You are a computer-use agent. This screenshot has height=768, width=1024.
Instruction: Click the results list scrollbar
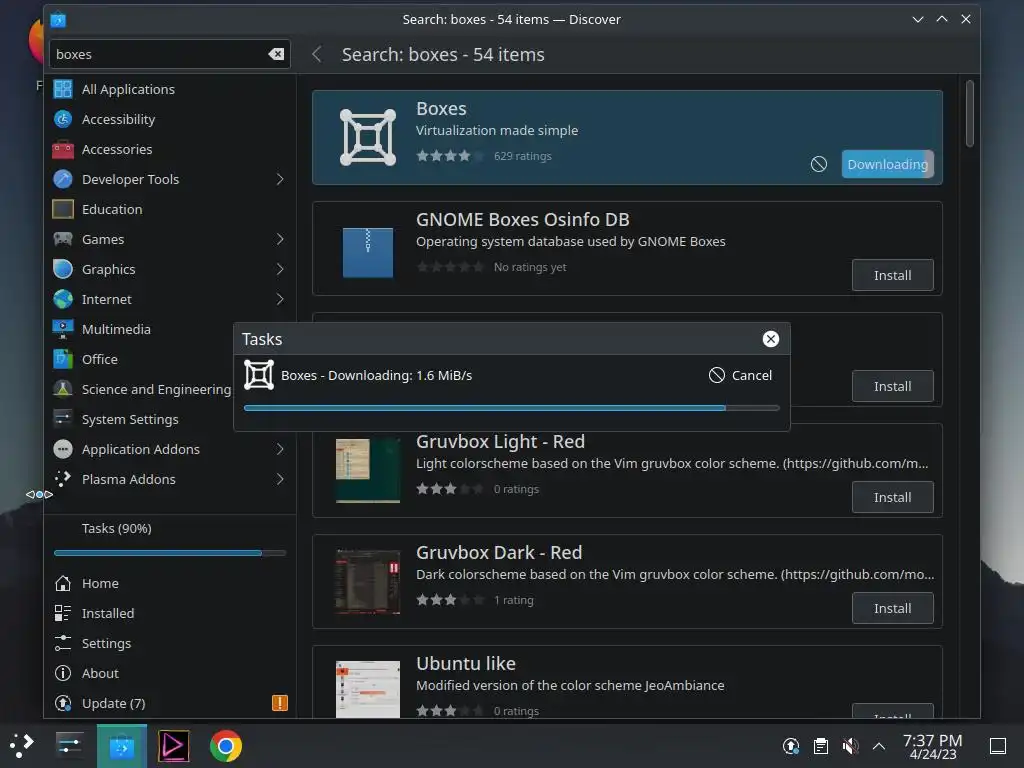pyautogui.click(x=970, y=114)
